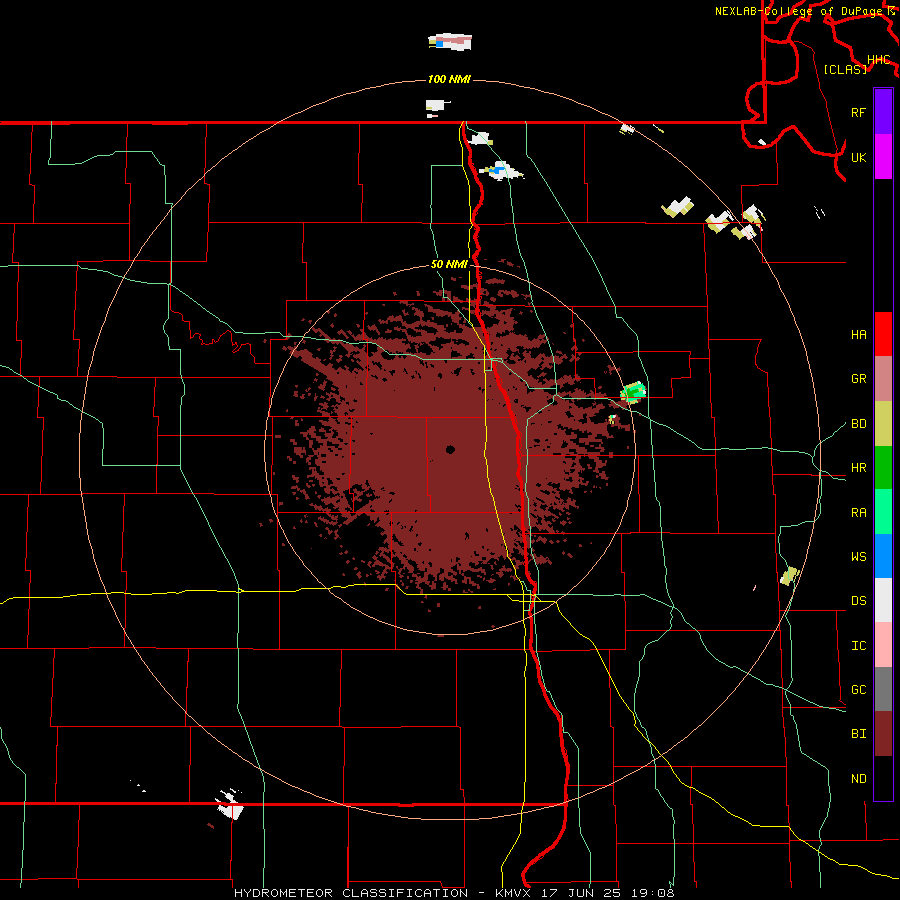Click the UK legend label
This screenshot has width=900, height=900.
point(858,157)
